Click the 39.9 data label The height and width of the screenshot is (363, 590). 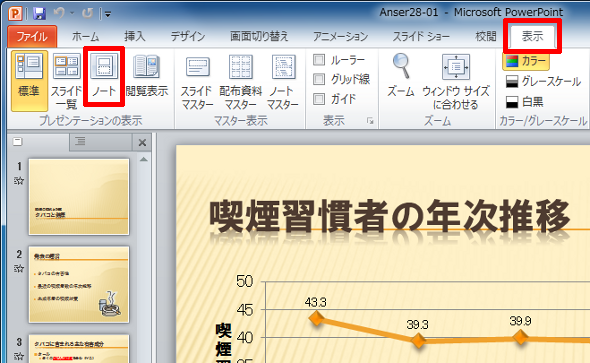[x=520, y=321]
